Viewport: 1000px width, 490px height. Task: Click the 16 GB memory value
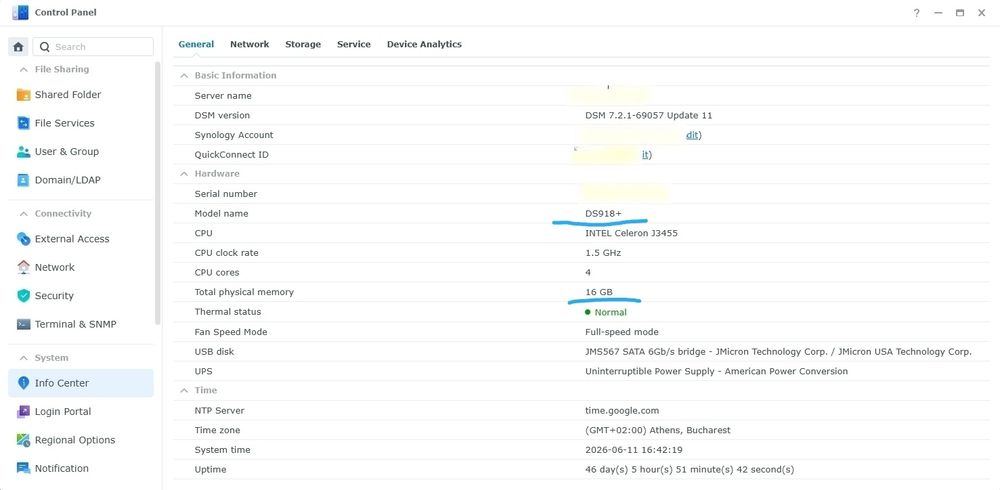pyautogui.click(x=599, y=292)
